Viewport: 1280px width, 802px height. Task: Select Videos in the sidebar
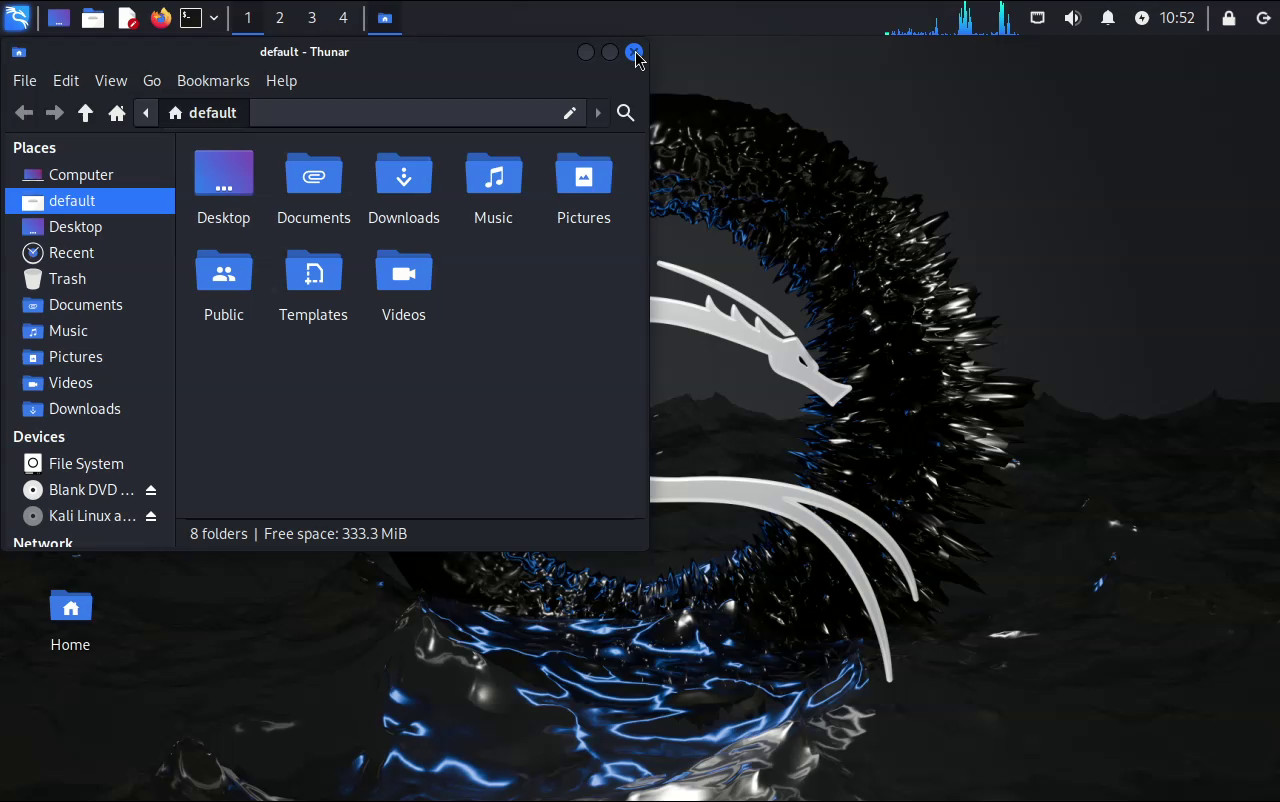coord(90,383)
